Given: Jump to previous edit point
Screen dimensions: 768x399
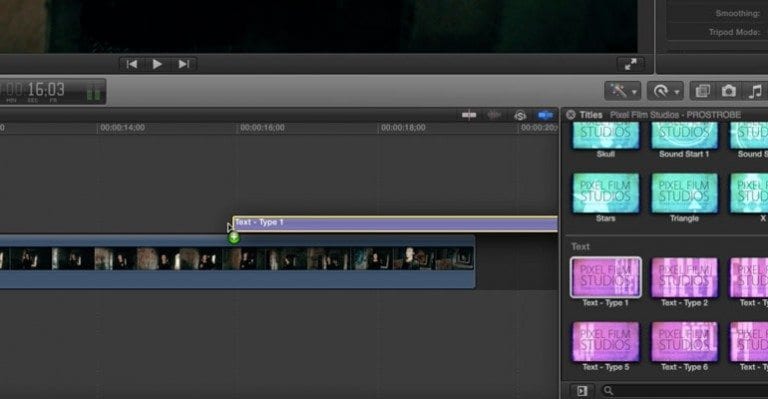Looking at the screenshot, I should 132,64.
